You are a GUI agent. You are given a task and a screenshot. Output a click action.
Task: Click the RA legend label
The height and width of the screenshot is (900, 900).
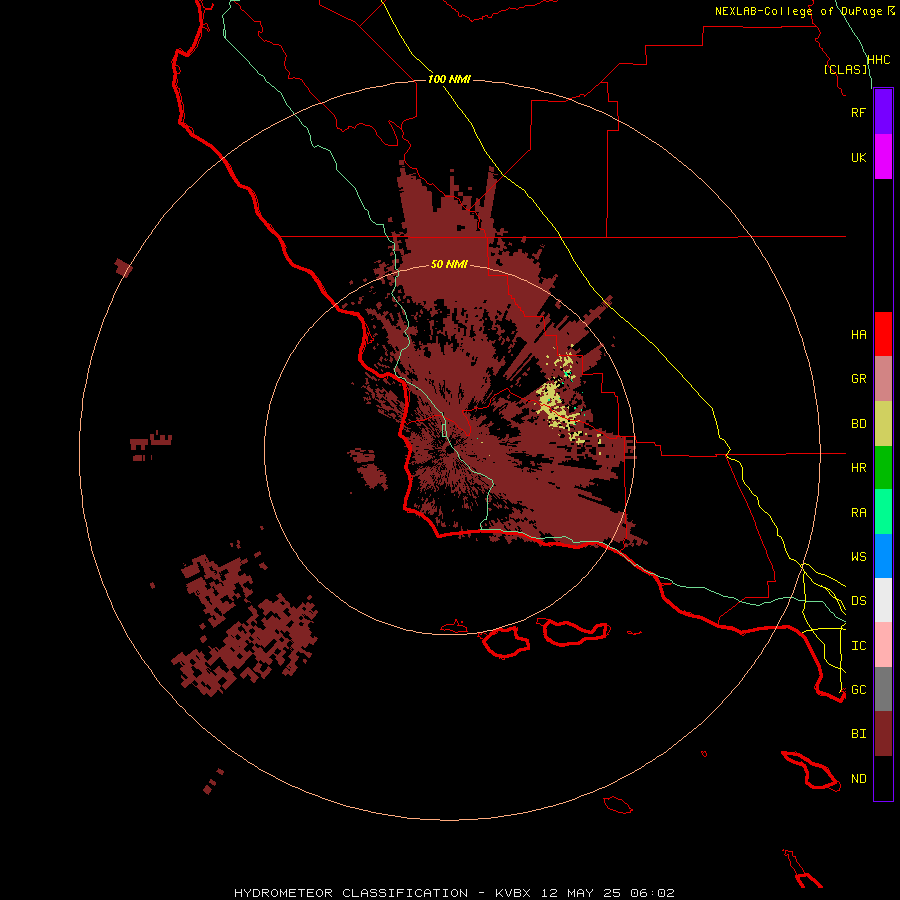click(858, 513)
